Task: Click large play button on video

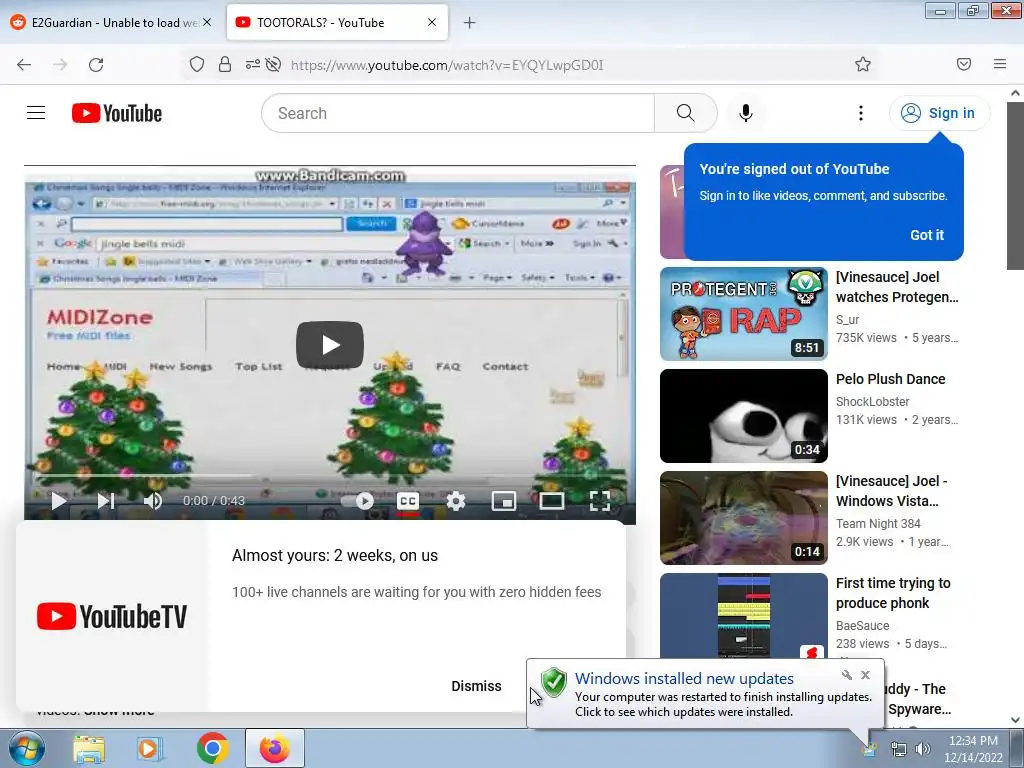Action: tap(330, 344)
